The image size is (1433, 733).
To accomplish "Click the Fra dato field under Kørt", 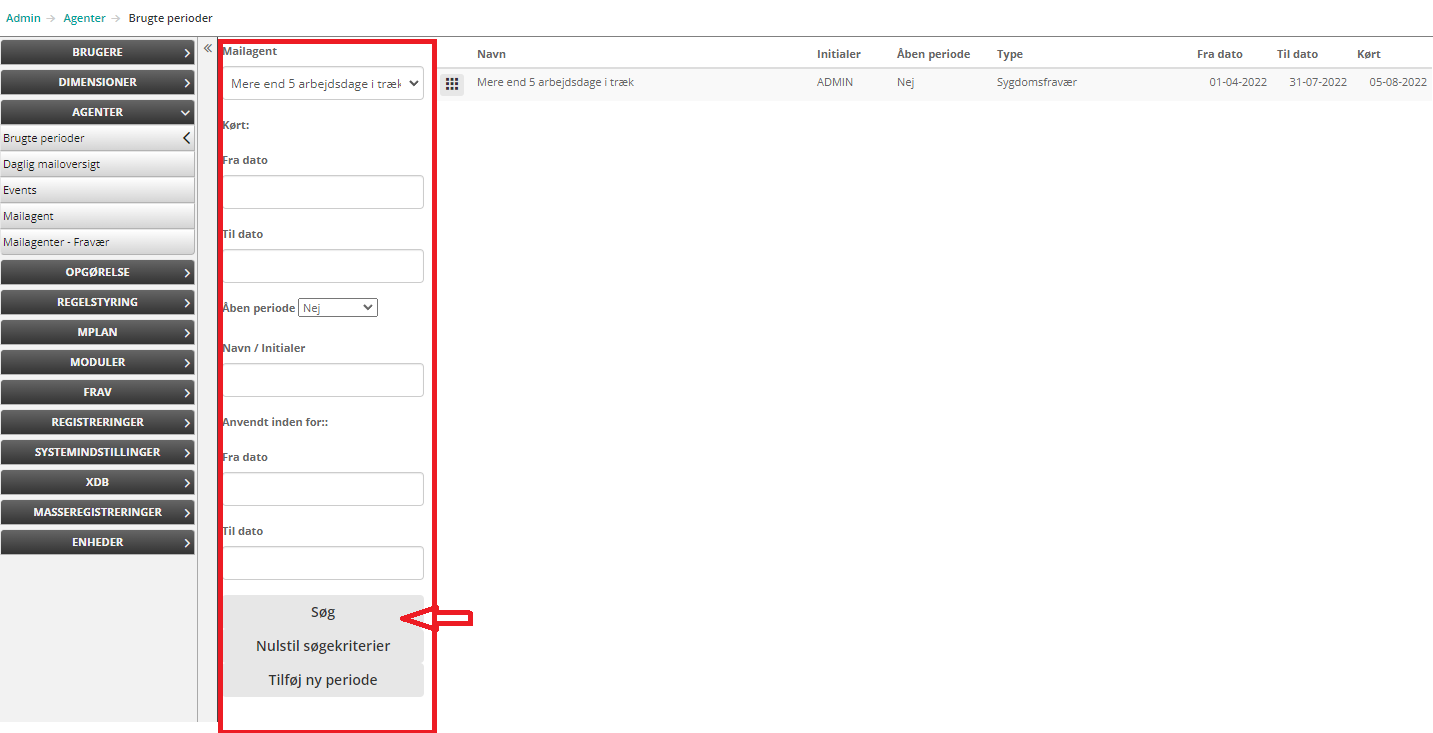I will 323,192.
